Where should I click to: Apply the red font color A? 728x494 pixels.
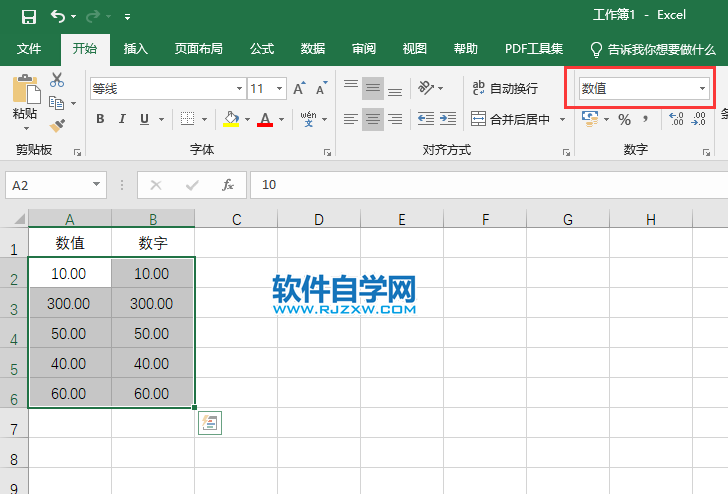[265, 119]
